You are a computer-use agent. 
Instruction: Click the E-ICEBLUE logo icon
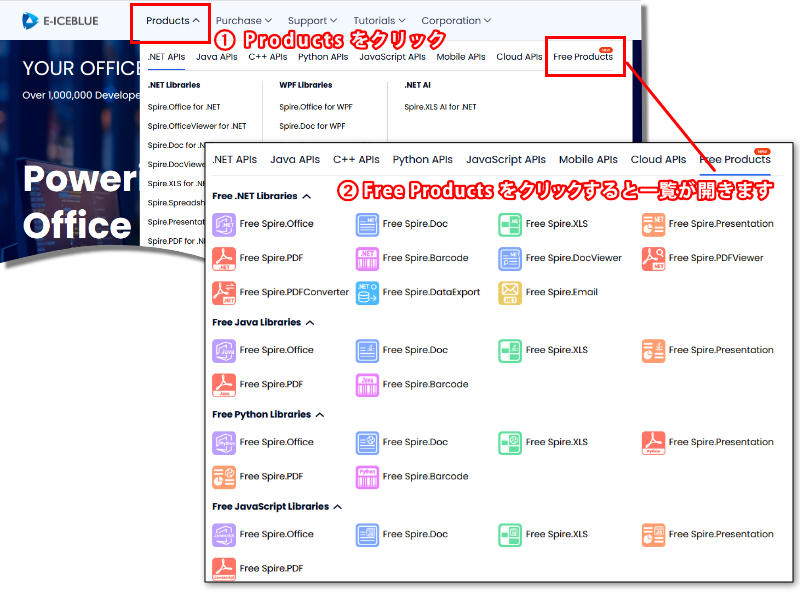(31, 20)
